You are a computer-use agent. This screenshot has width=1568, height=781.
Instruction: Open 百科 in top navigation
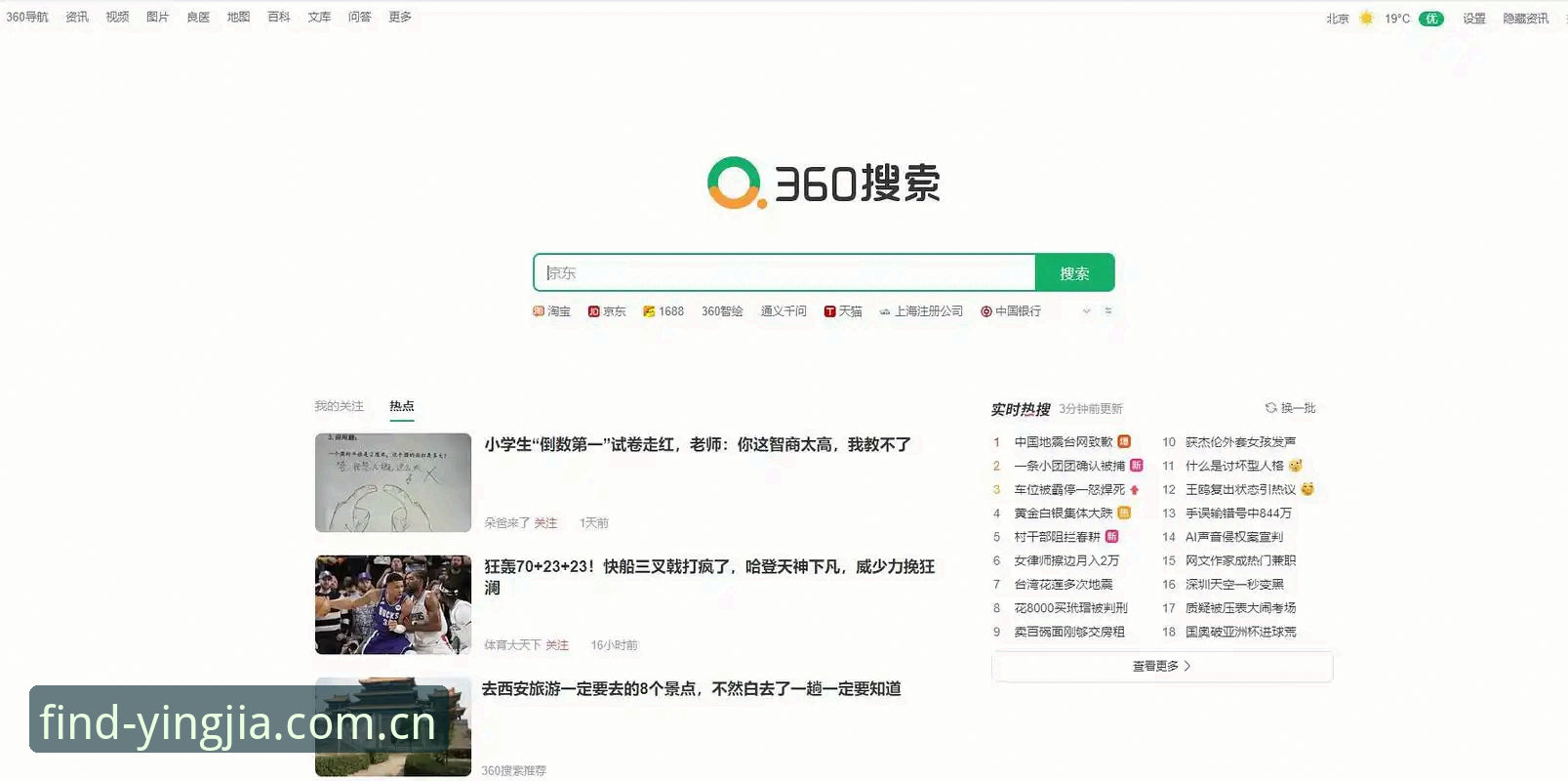click(x=279, y=17)
